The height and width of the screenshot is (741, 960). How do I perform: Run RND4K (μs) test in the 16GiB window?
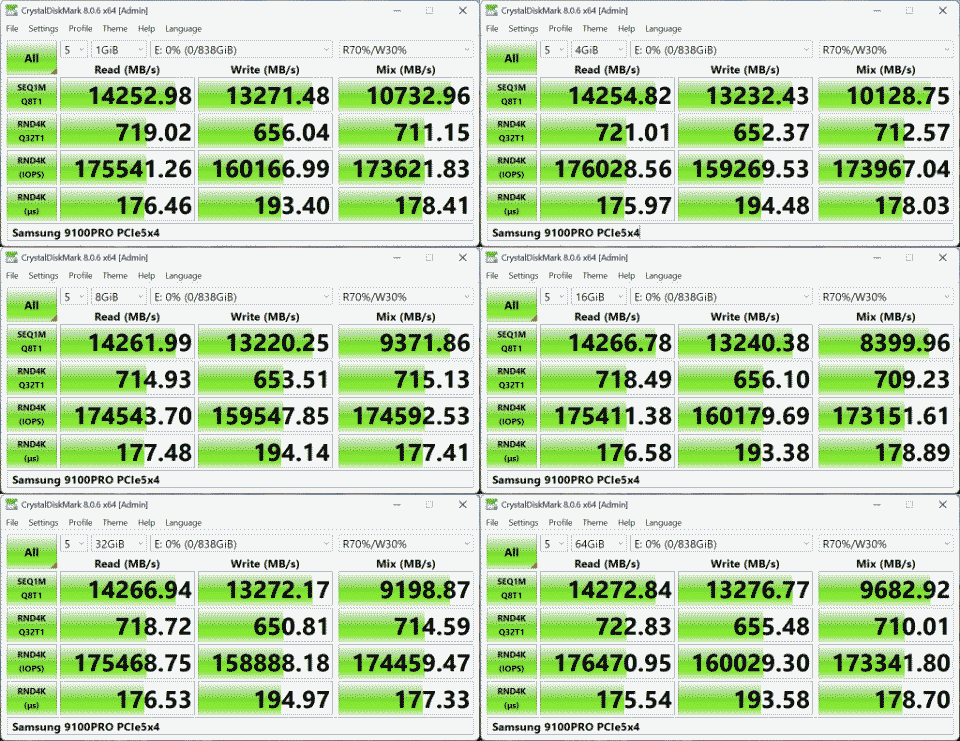(512, 451)
